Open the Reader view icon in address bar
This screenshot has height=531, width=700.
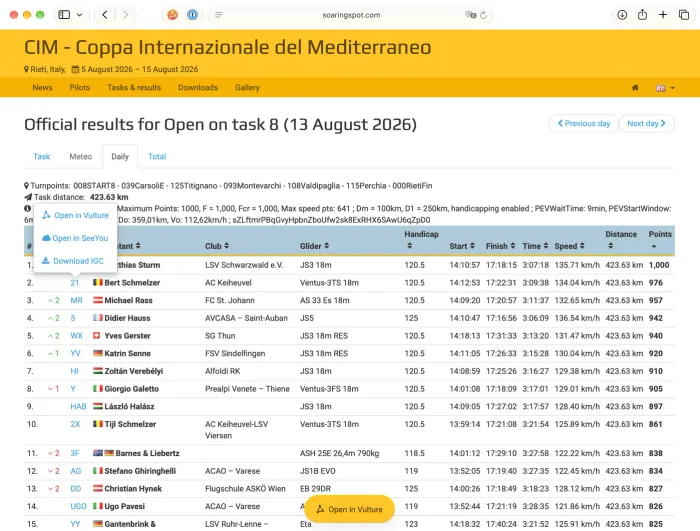tap(218, 15)
